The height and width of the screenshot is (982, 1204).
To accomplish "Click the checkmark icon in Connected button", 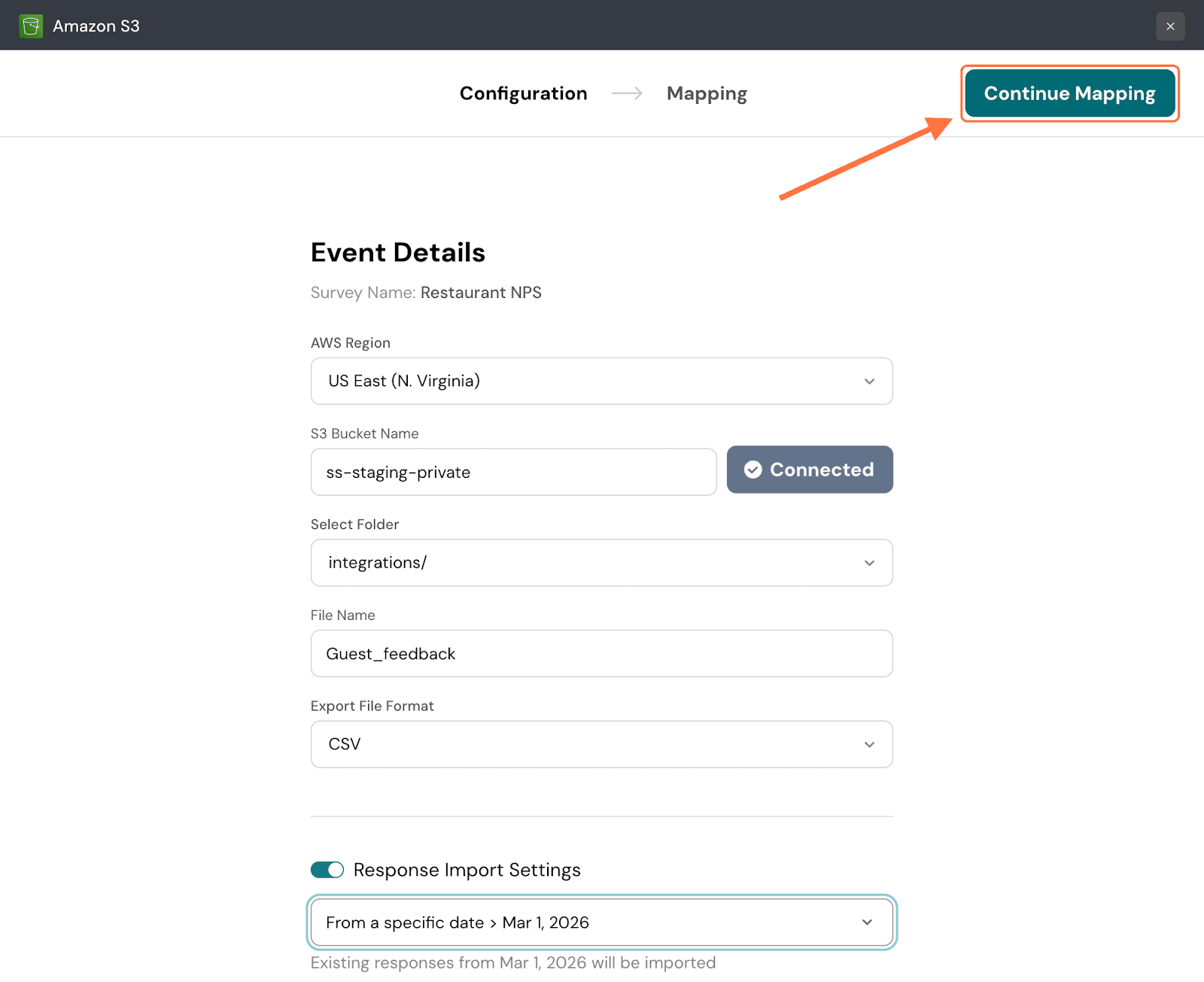I will 752,470.
